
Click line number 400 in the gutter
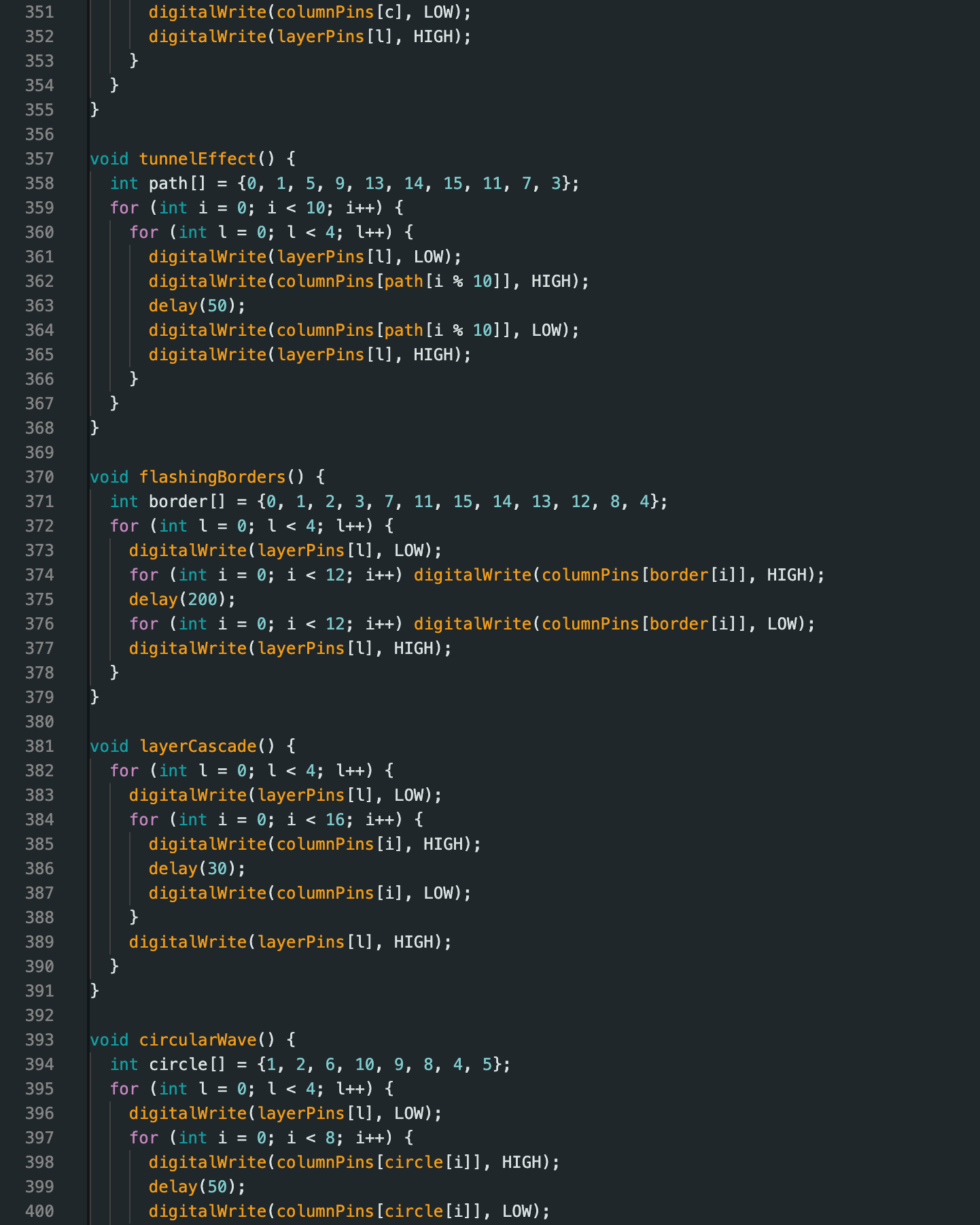click(39, 1211)
